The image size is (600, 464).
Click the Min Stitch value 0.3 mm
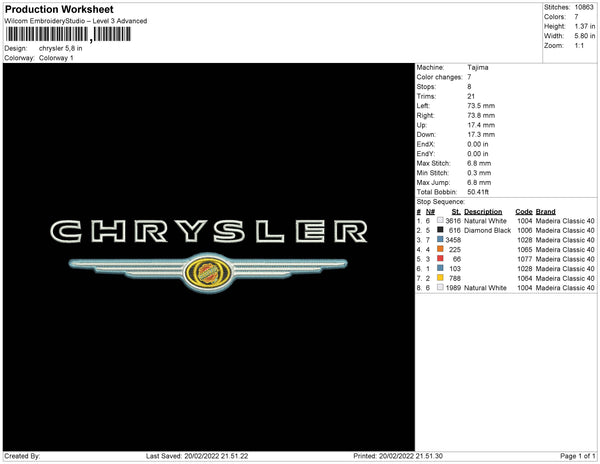tap(479, 173)
